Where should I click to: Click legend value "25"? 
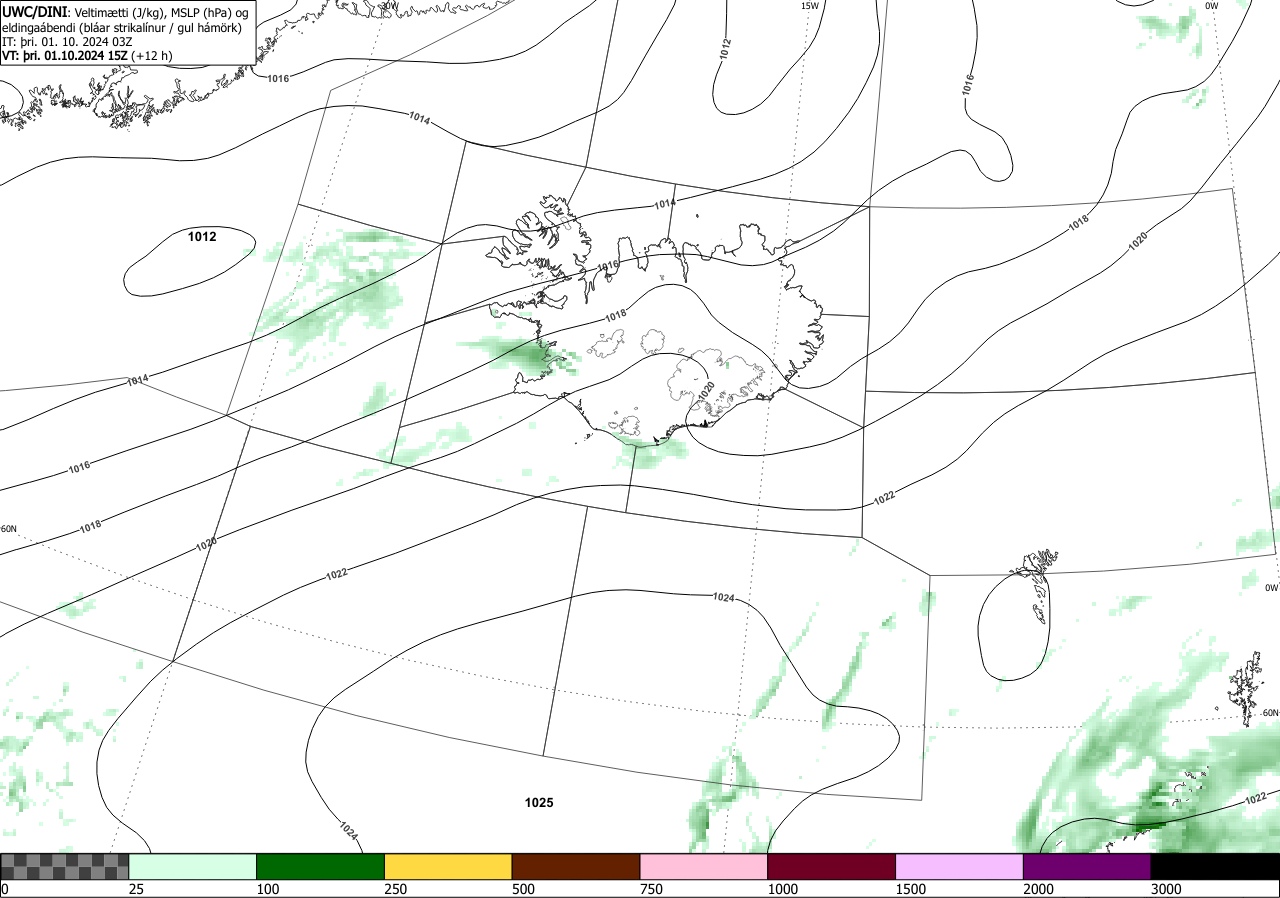click(x=137, y=889)
